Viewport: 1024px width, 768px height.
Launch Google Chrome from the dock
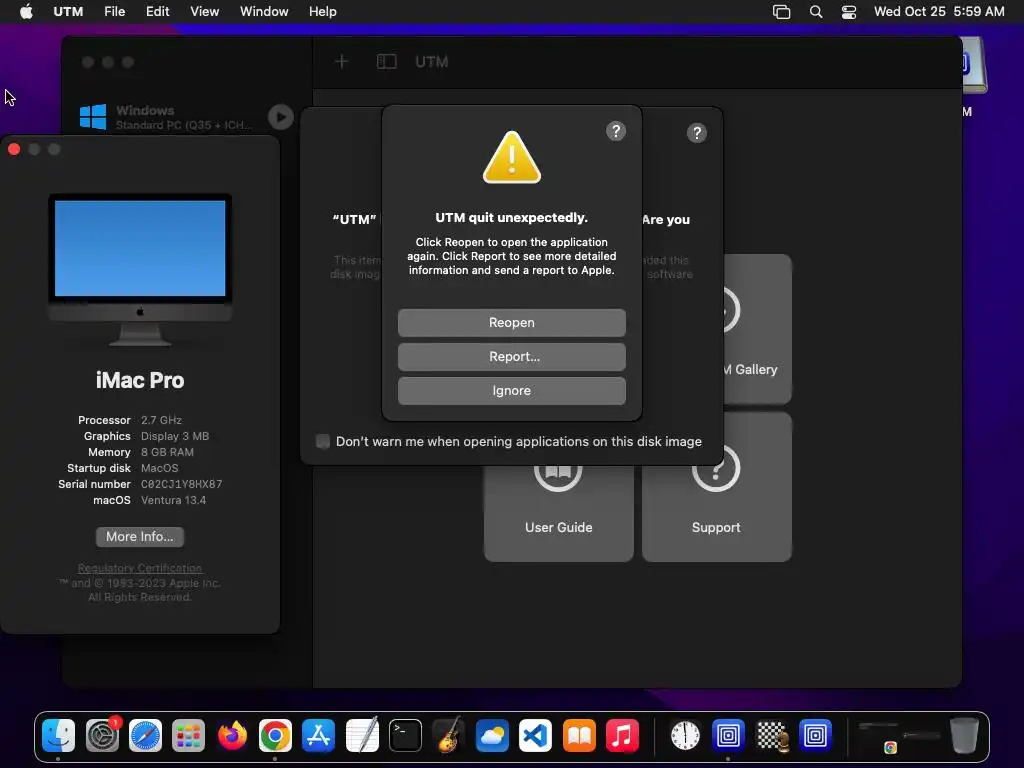(275, 736)
